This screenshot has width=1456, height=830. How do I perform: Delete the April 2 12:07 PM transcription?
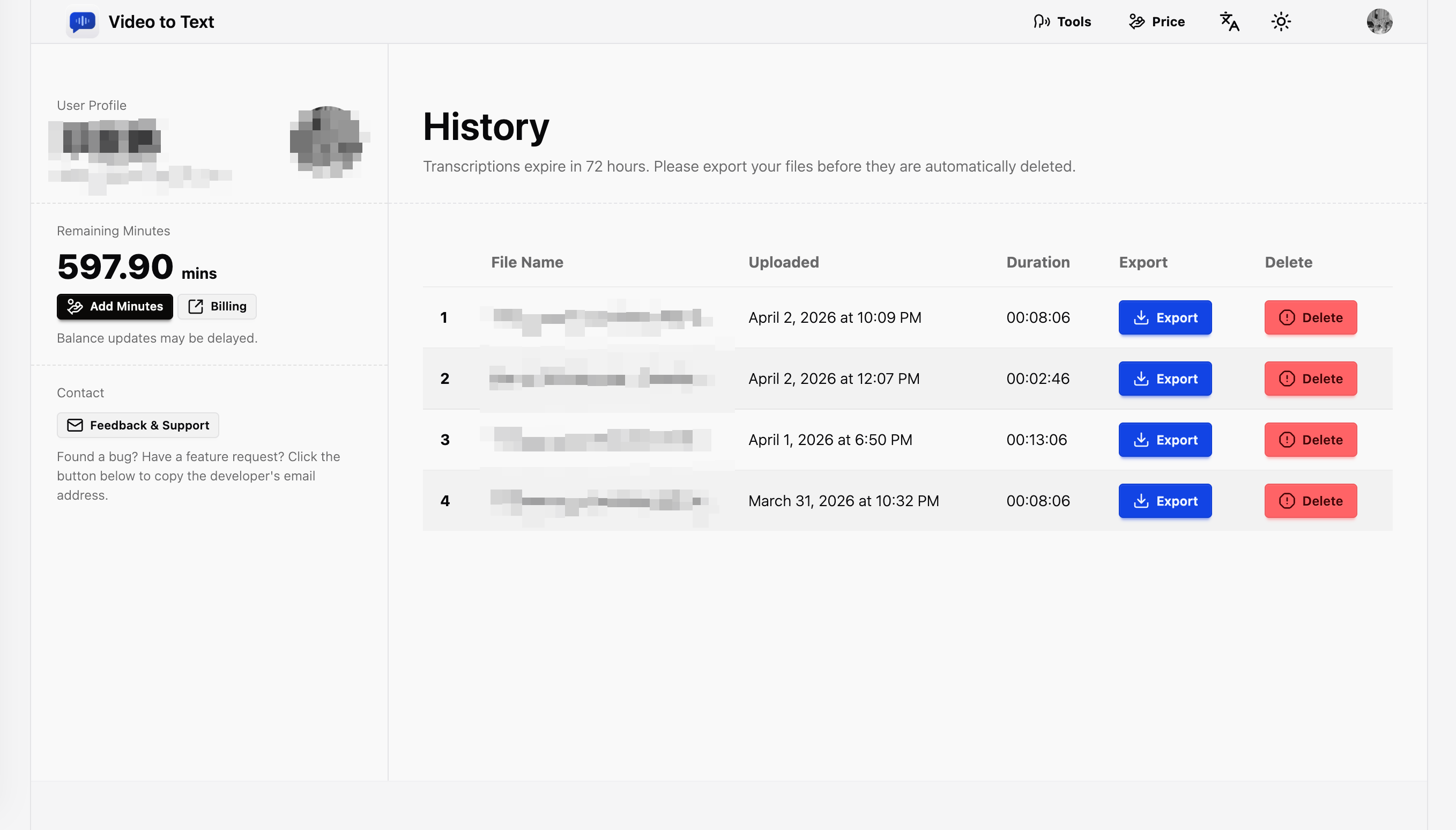coord(1310,379)
